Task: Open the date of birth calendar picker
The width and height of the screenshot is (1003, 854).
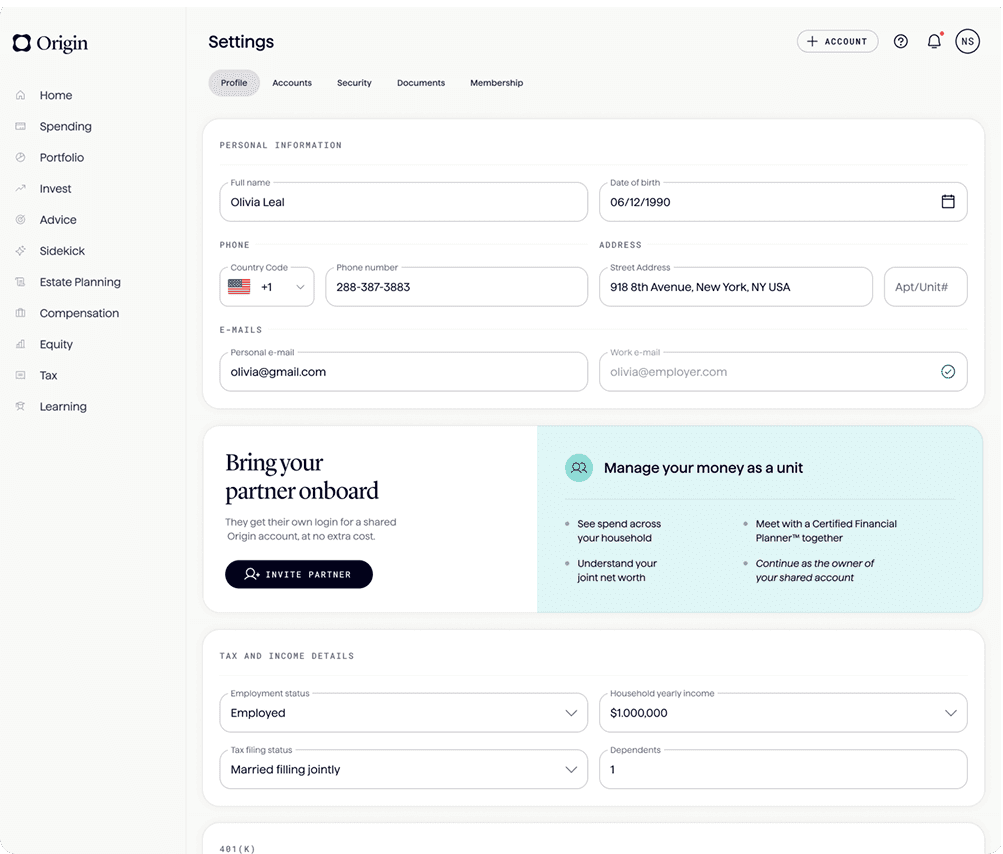Action: pyautogui.click(x=948, y=202)
